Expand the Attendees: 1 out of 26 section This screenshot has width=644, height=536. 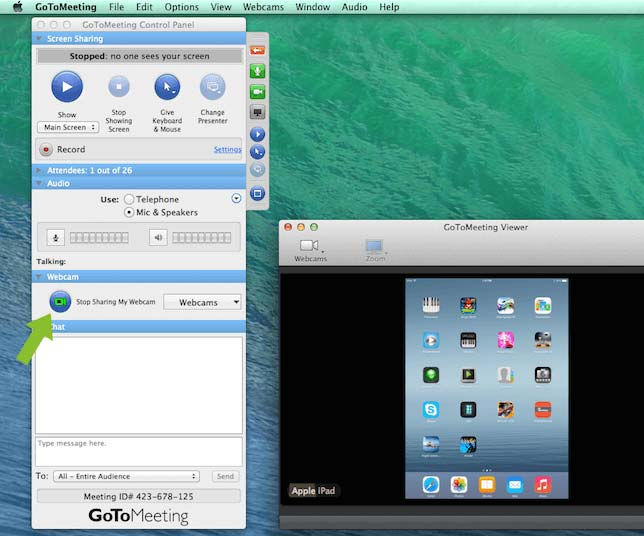[39, 170]
